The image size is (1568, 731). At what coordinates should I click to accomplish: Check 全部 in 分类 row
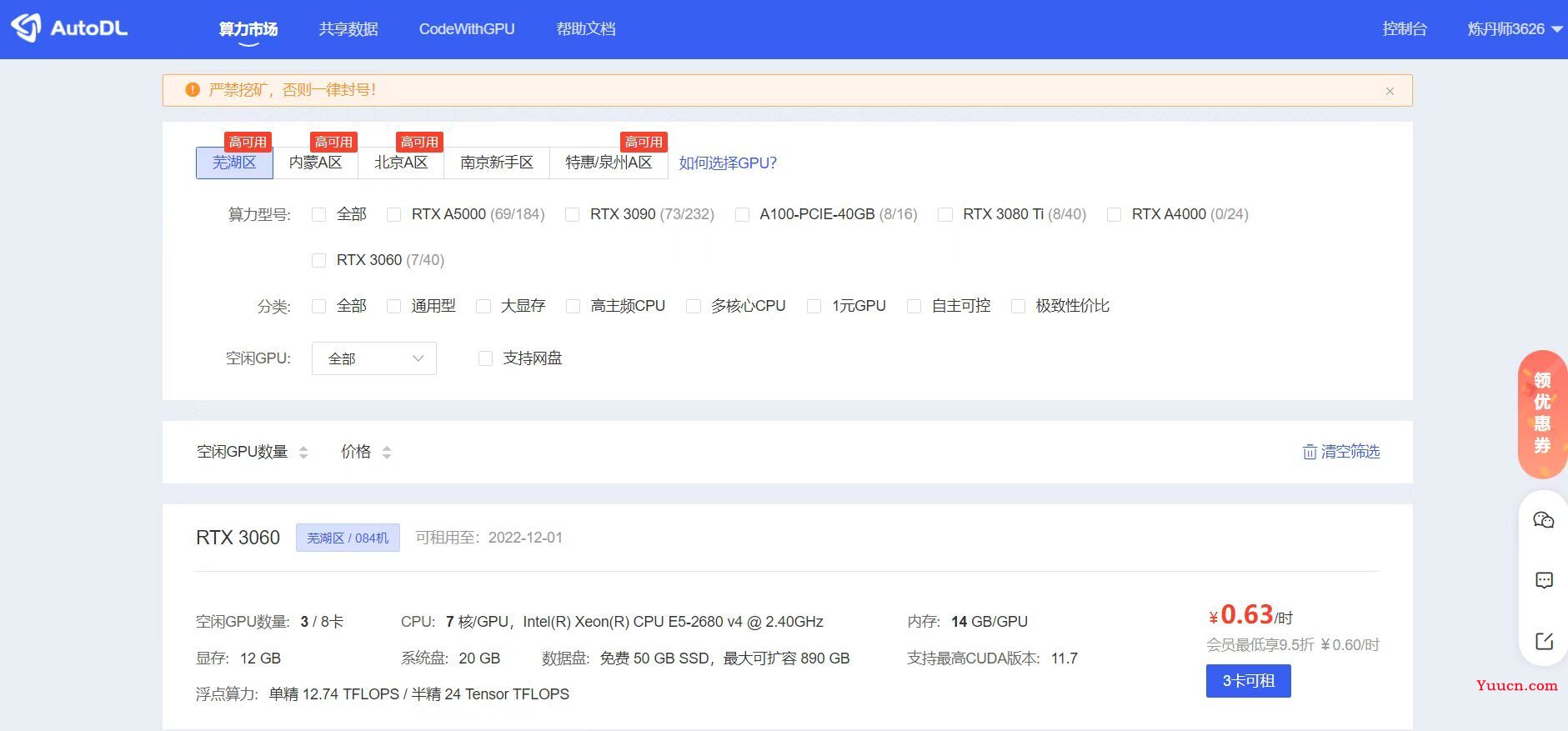[x=318, y=306]
